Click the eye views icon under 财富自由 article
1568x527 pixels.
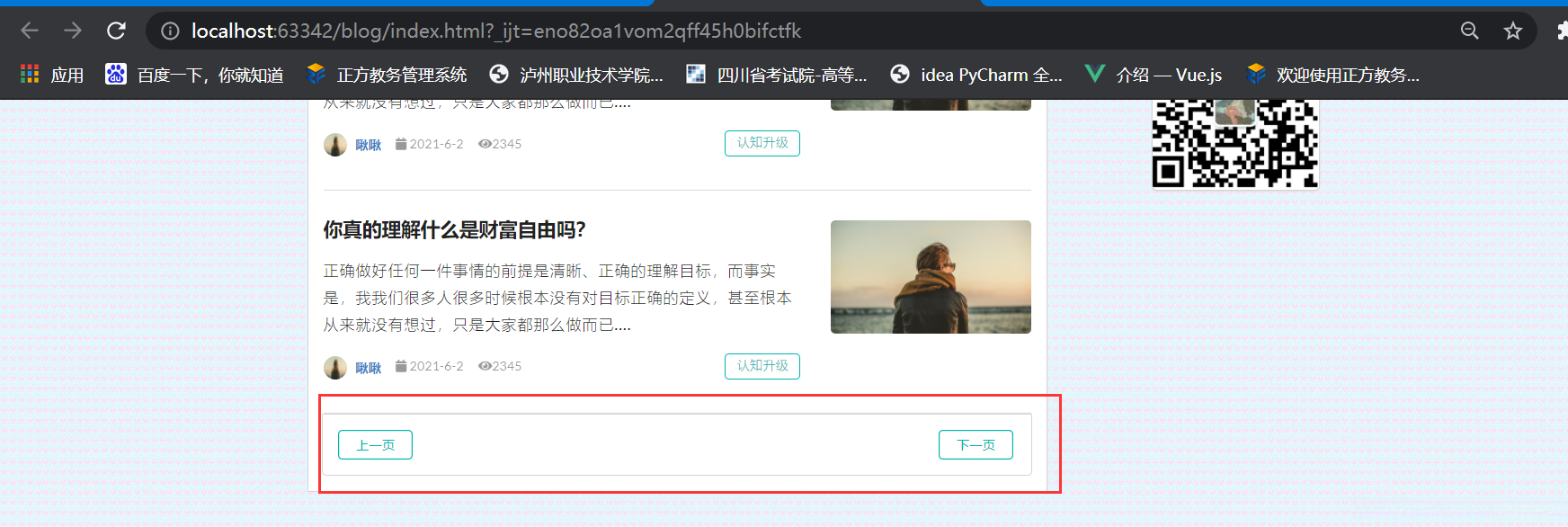coord(485,366)
